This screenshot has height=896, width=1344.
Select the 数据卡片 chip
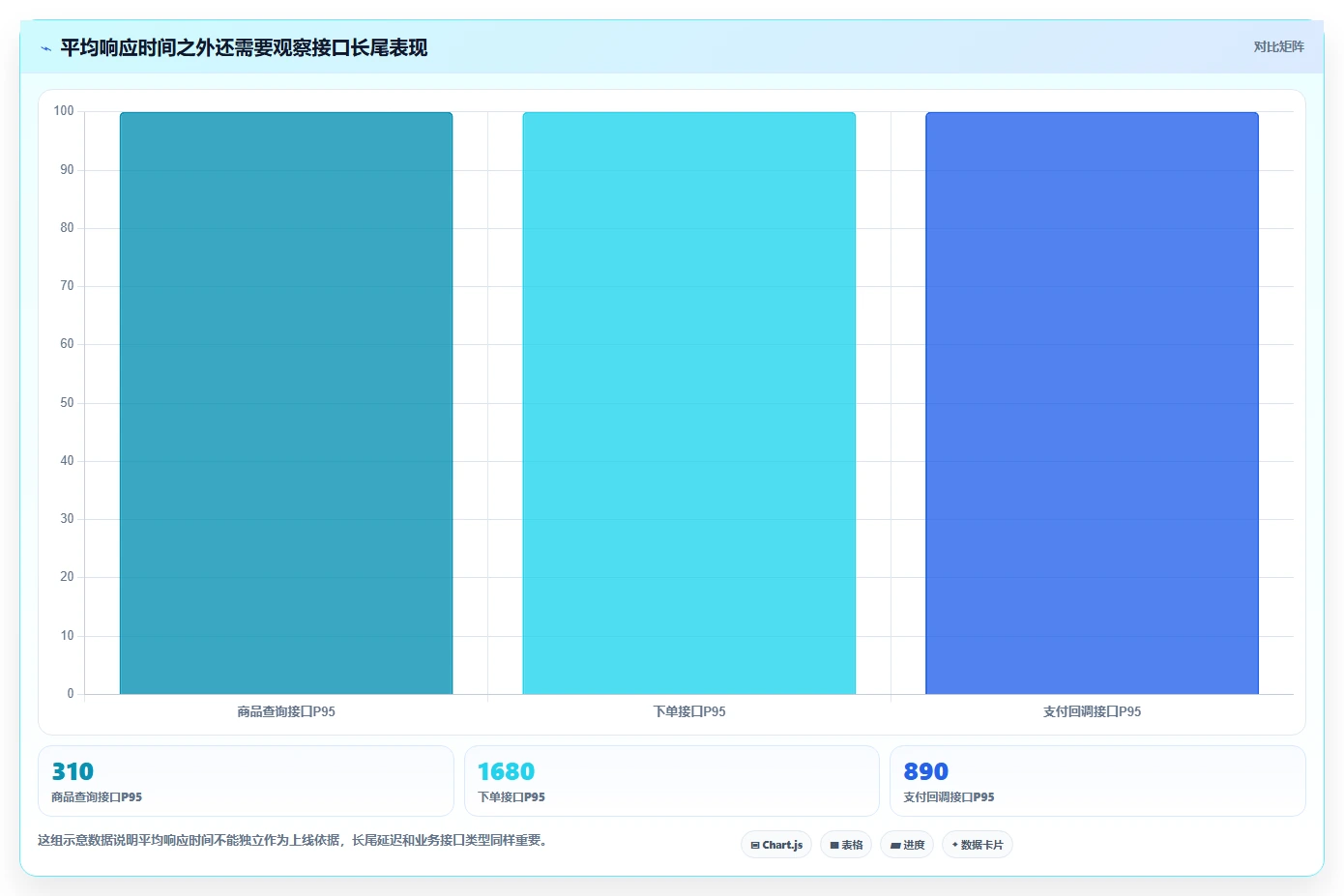(978, 845)
